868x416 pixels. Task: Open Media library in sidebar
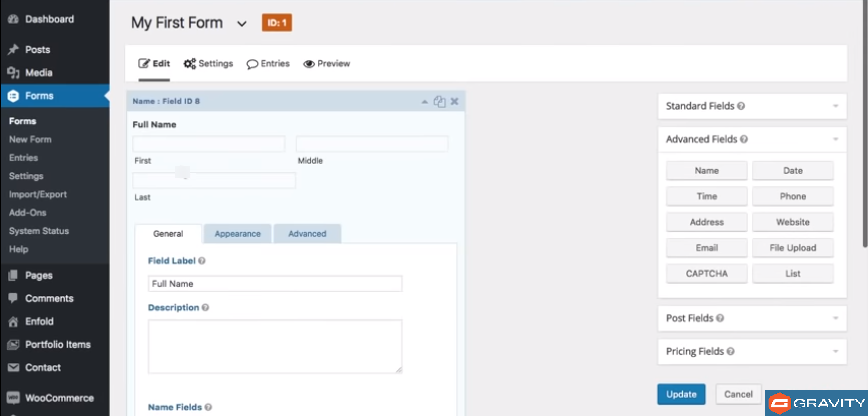[39, 72]
